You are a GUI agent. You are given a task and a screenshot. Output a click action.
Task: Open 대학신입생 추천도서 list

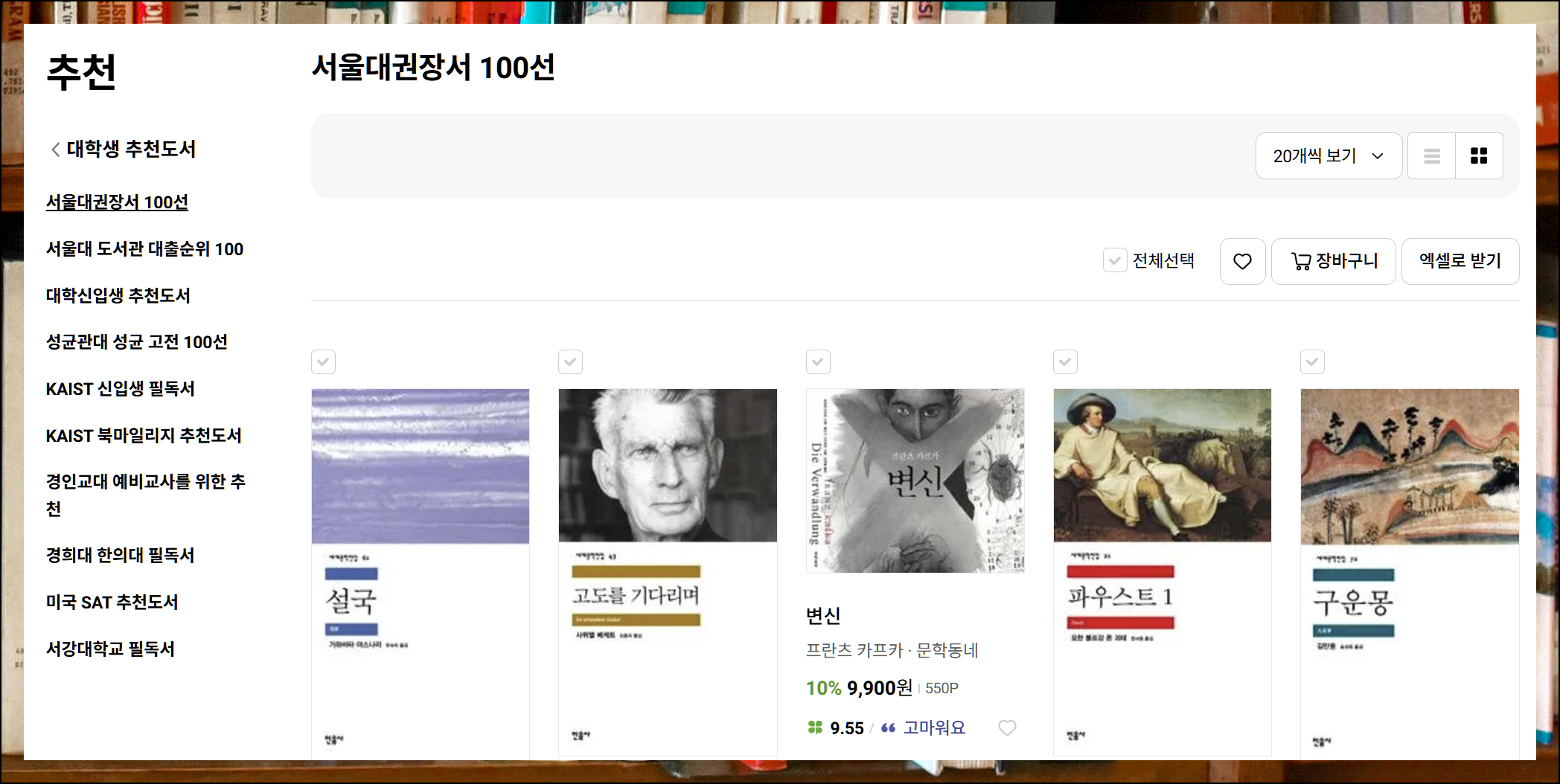118,296
